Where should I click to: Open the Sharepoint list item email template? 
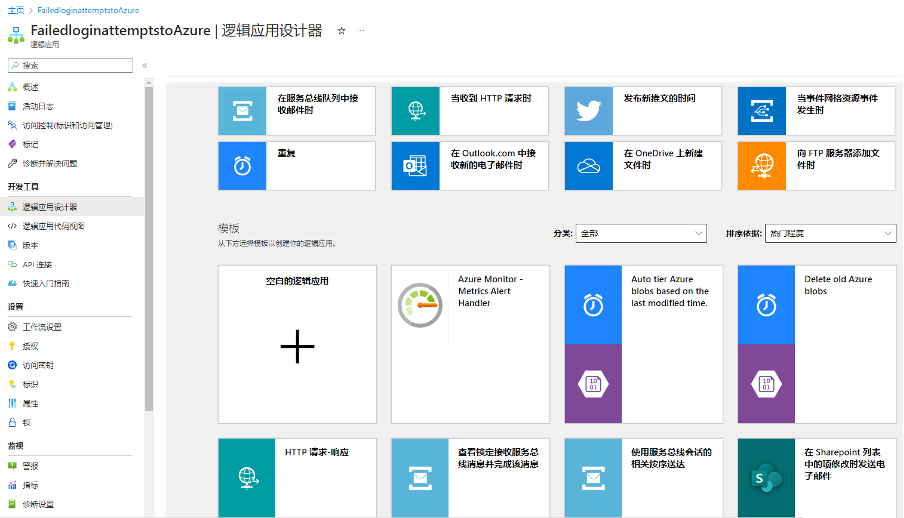click(817, 478)
